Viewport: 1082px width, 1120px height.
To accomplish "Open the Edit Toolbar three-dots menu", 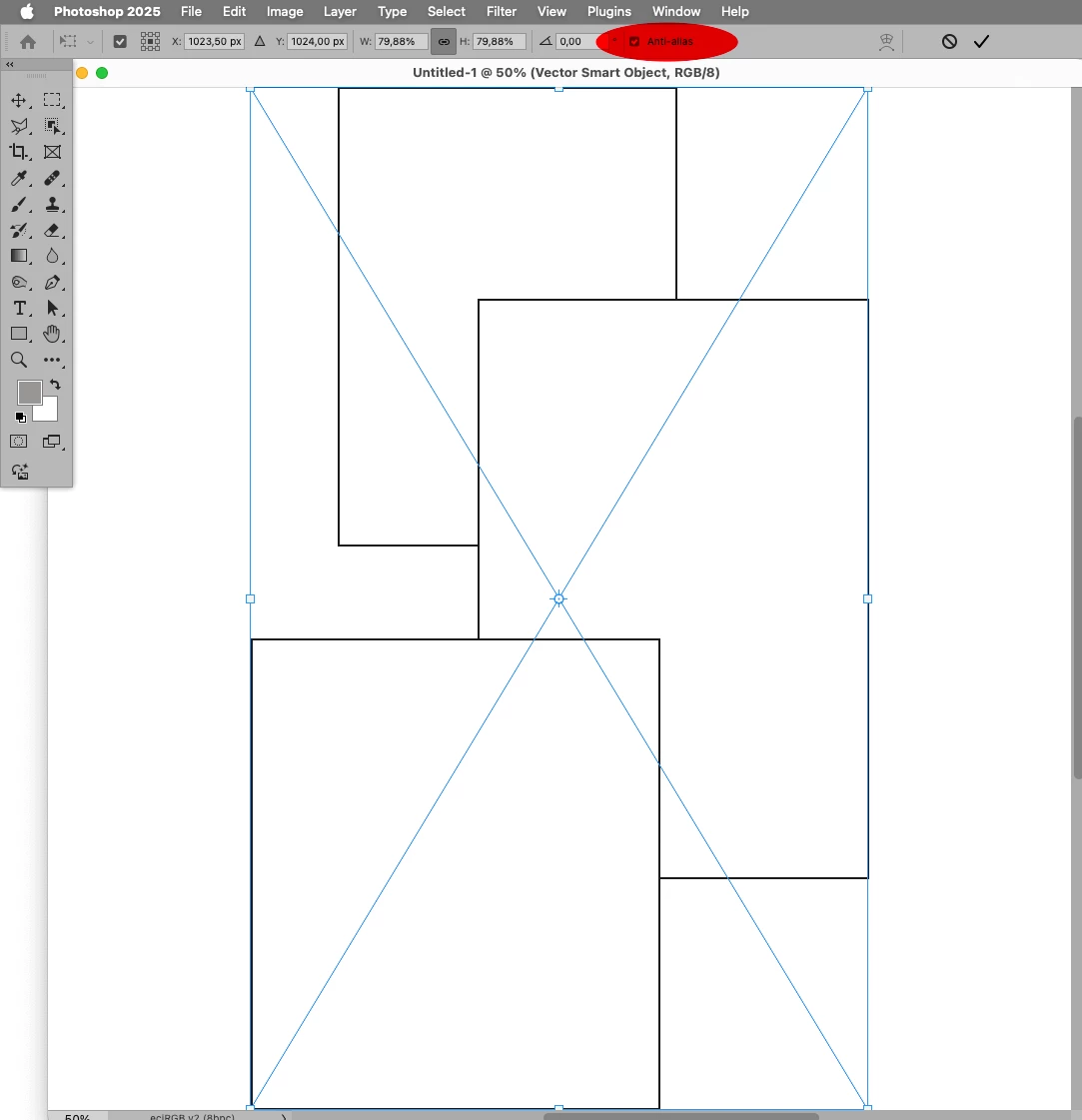I will tap(52, 360).
